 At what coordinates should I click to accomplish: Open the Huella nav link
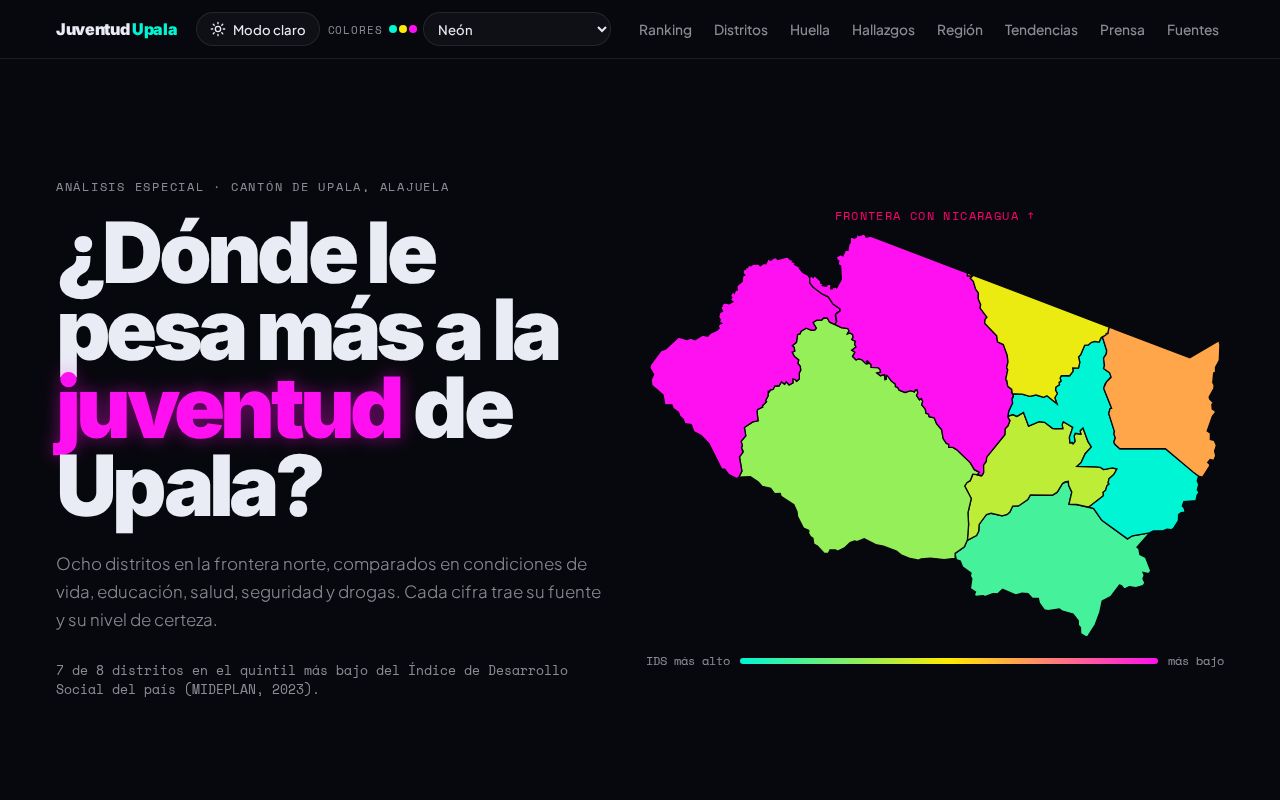click(x=810, y=30)
